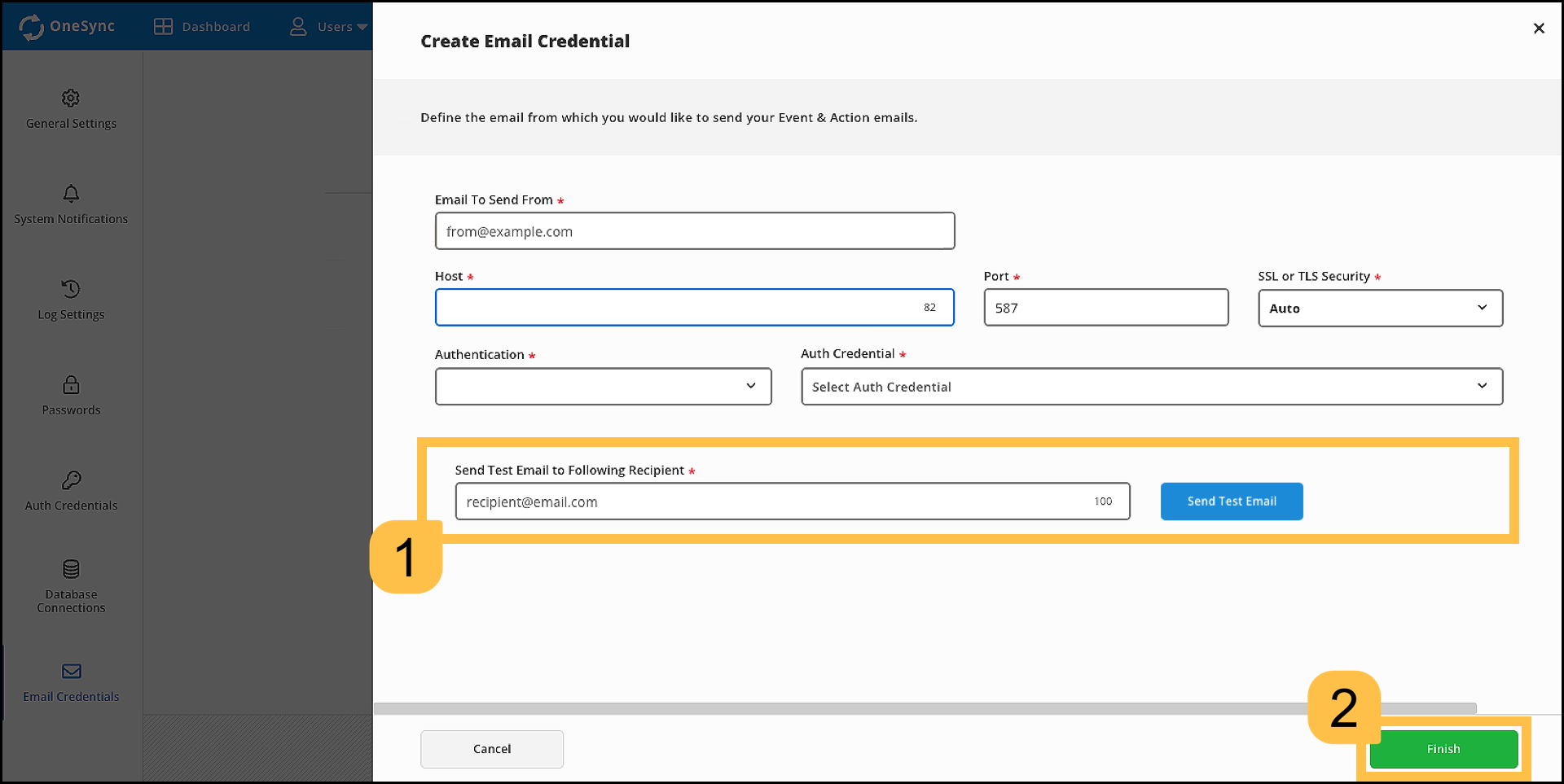Expand the Authentication dropdown
The image size is (1564, 784).
tap(603, 386)
